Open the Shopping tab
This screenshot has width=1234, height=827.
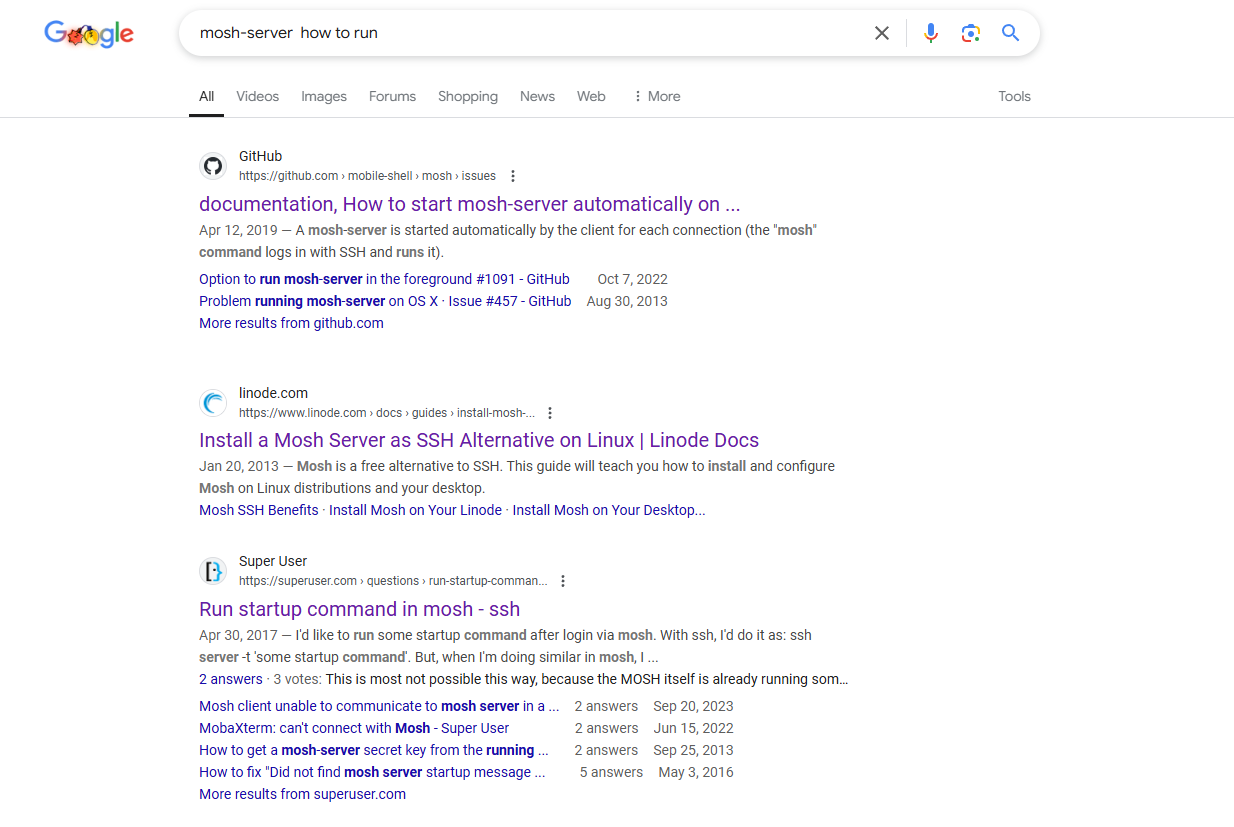point(468,96)
